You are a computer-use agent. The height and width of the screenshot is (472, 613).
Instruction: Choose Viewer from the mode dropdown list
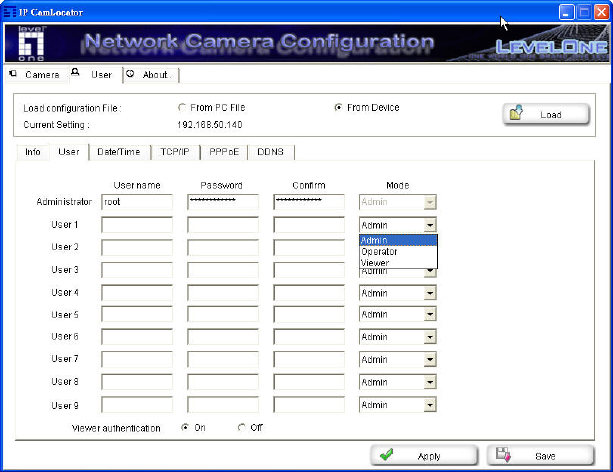[x=375, y=263]
